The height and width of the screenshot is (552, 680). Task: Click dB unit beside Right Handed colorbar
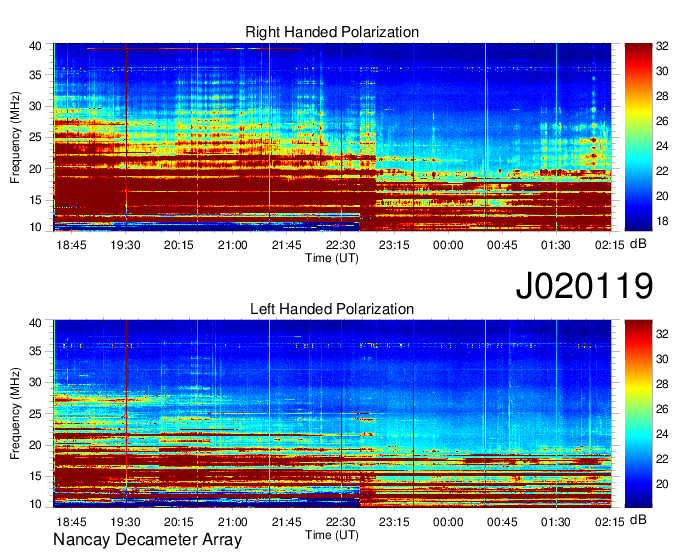pyautogui.click(x=638, y=244)
